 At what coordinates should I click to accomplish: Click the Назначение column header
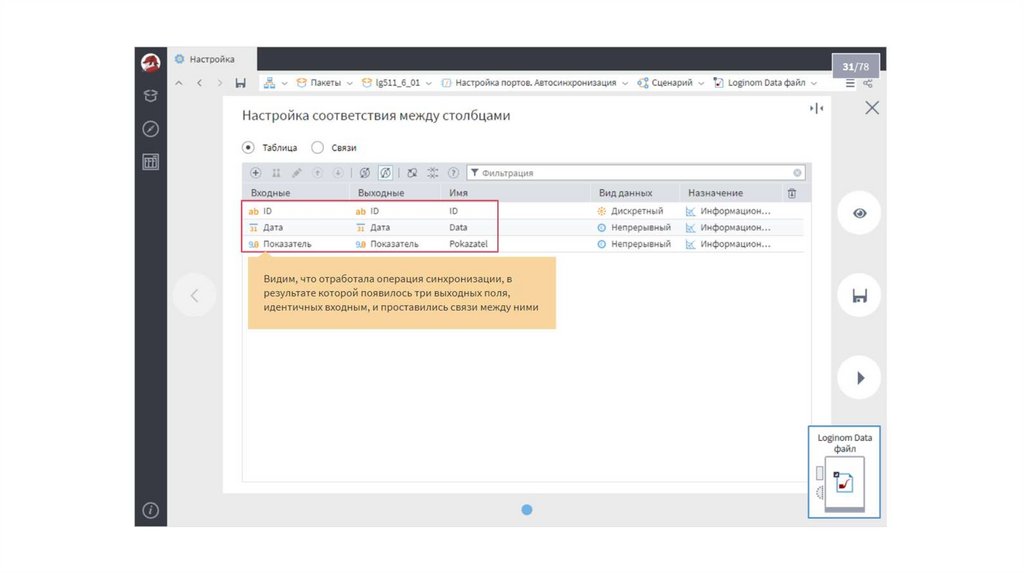(715, 193)
